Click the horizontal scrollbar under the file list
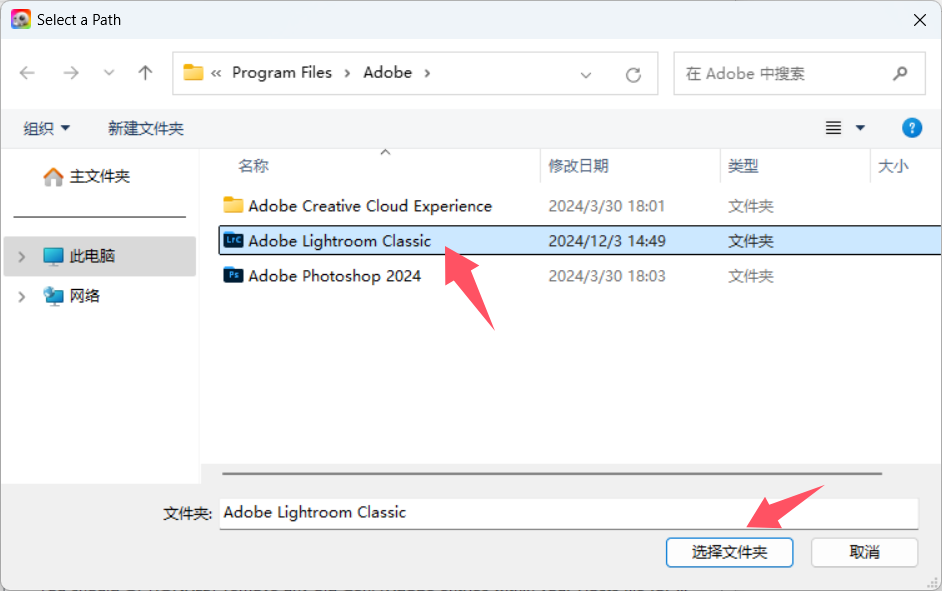The image size is (942, 591). click(x=552, y=473)
